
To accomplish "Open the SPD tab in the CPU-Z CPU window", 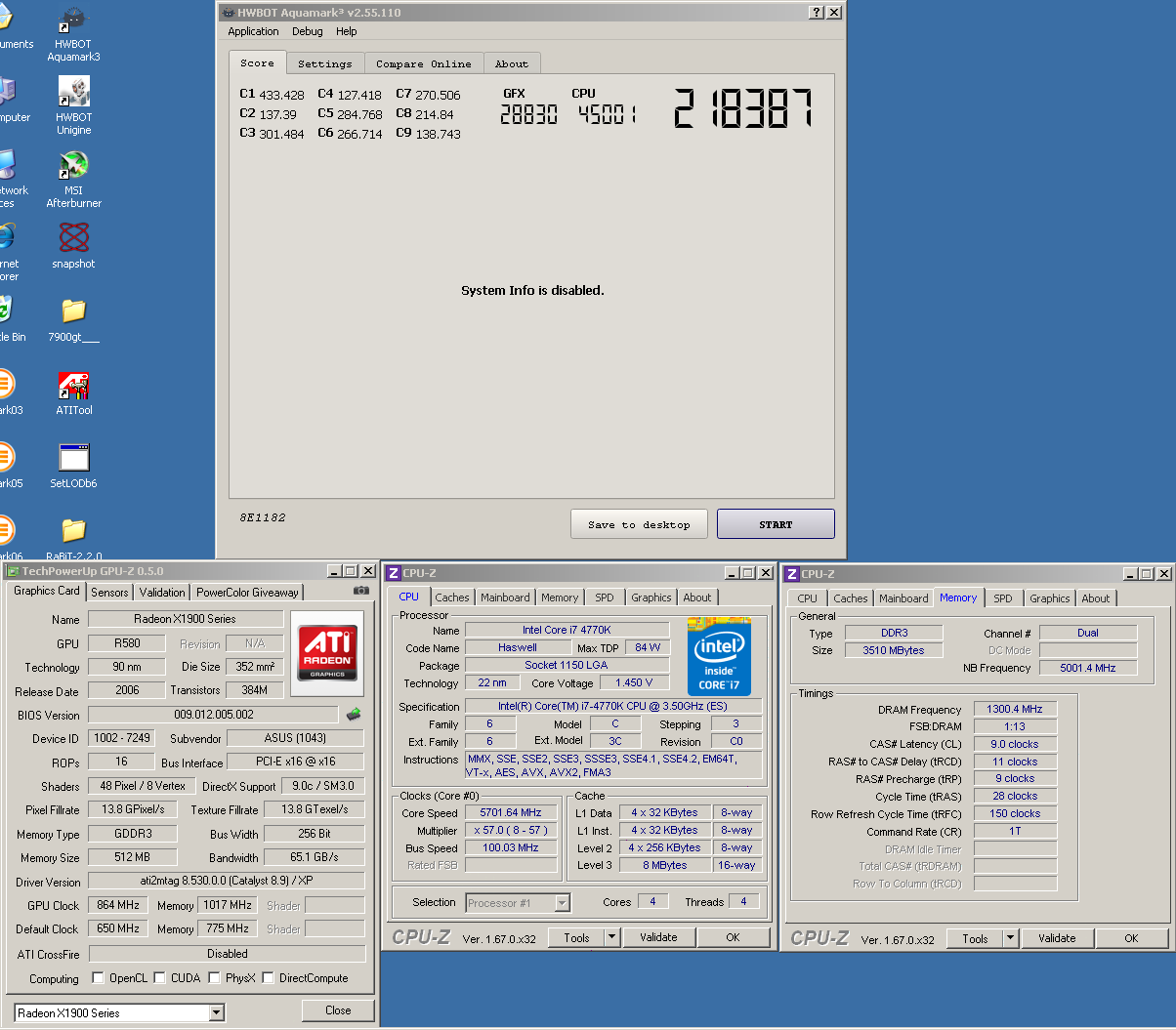I will point(605,597).
